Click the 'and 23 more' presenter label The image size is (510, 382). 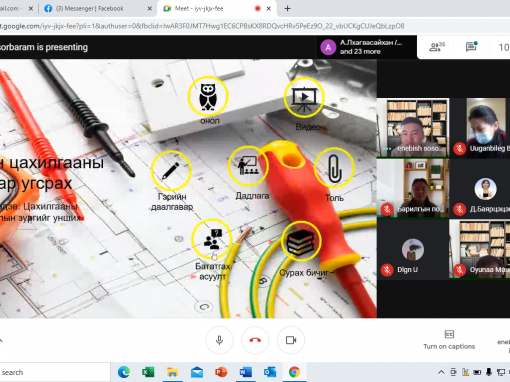coord(360,52)
